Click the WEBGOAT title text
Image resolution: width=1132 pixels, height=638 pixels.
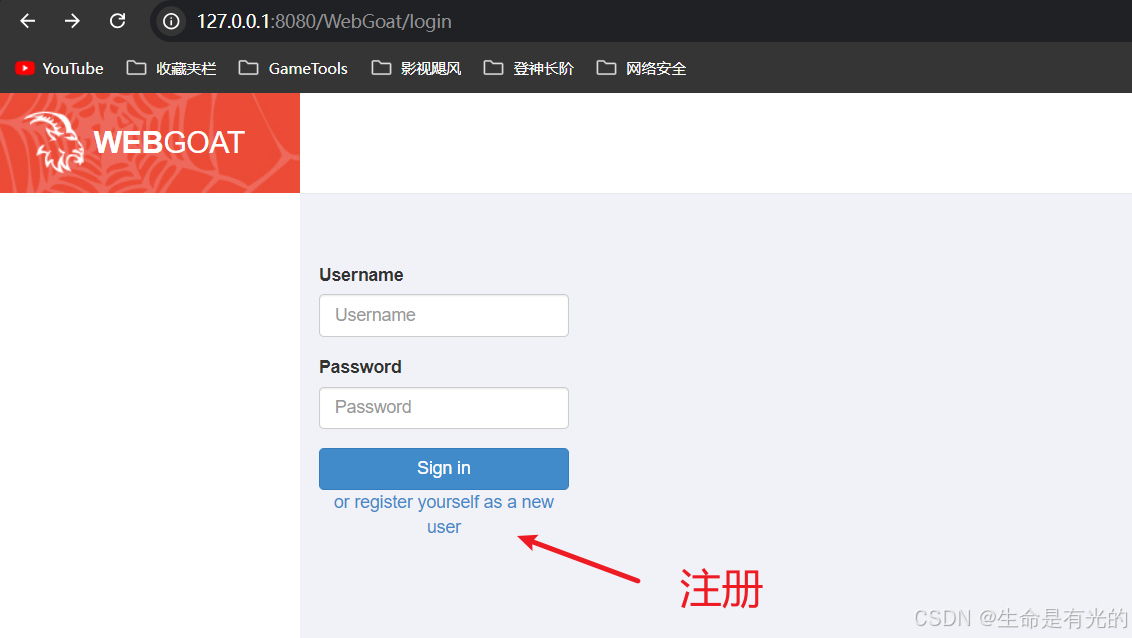coord(169,142)
